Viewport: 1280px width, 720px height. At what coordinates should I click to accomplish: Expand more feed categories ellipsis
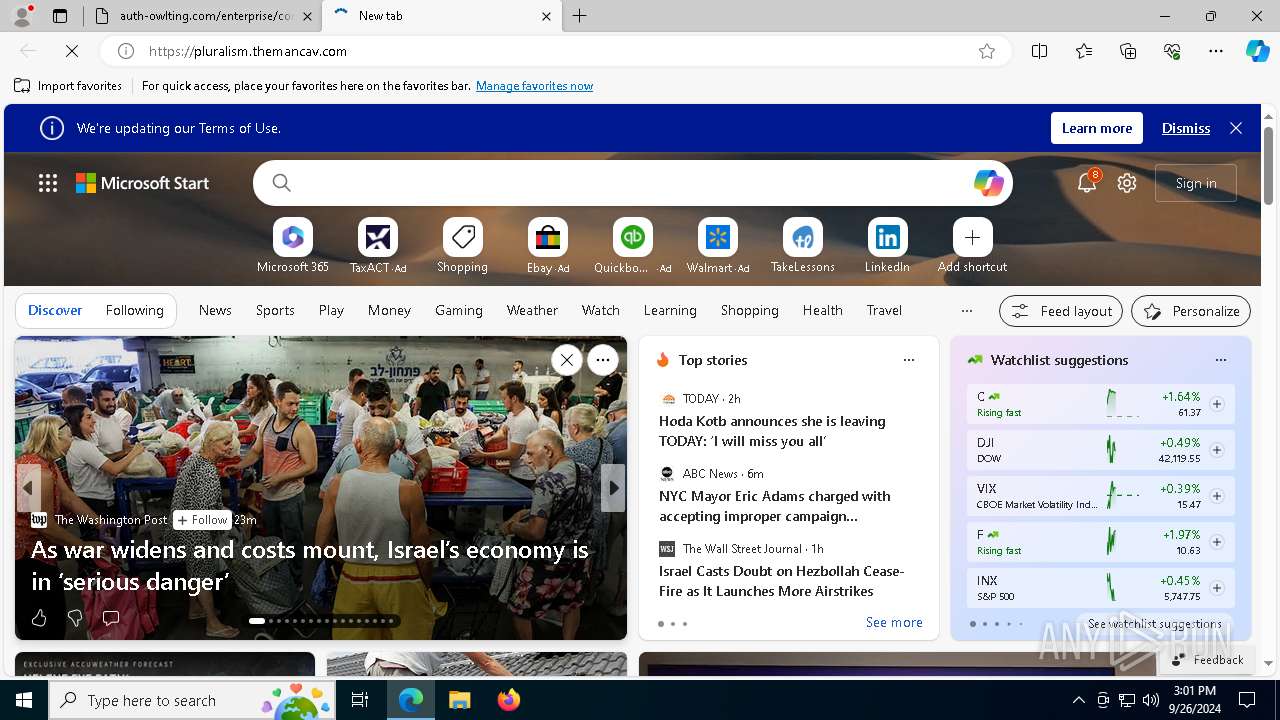point(967,311)
